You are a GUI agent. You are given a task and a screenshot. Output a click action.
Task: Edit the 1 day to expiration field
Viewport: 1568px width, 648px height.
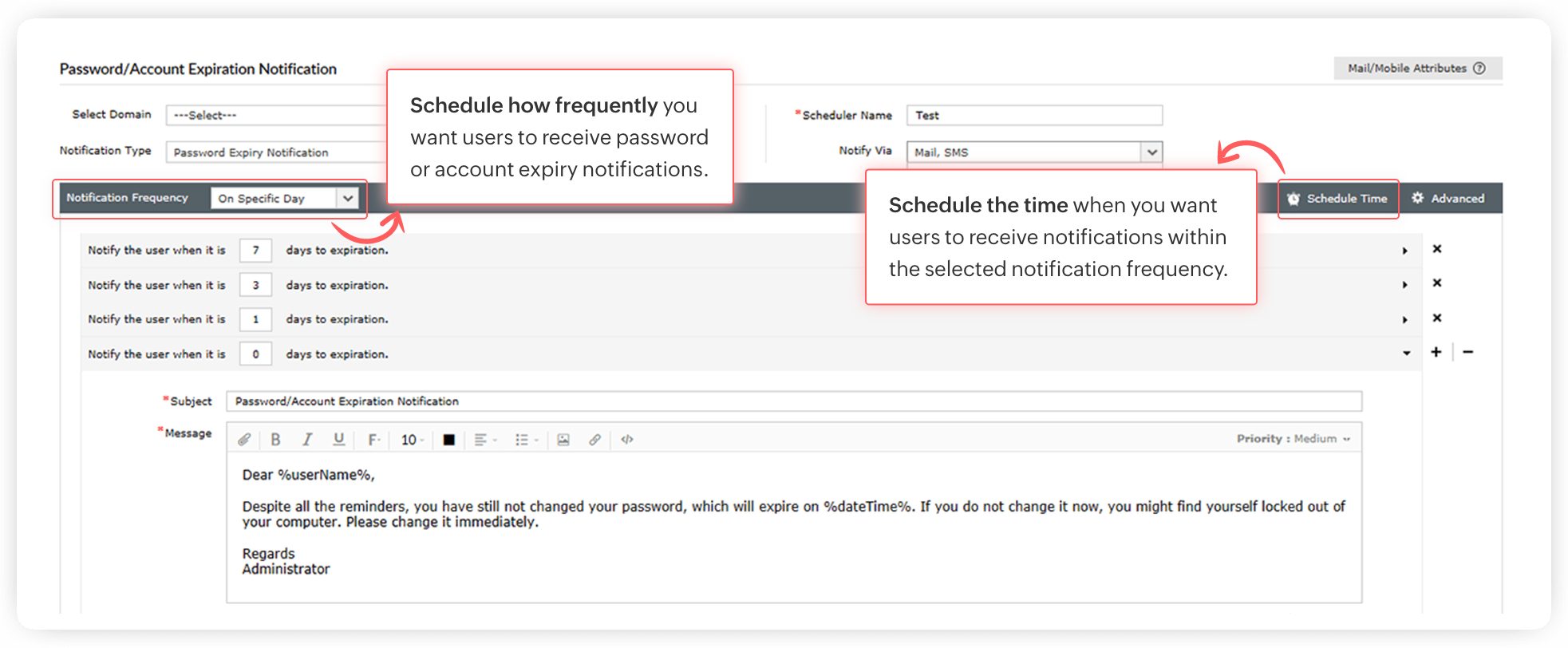click(256, 319)
